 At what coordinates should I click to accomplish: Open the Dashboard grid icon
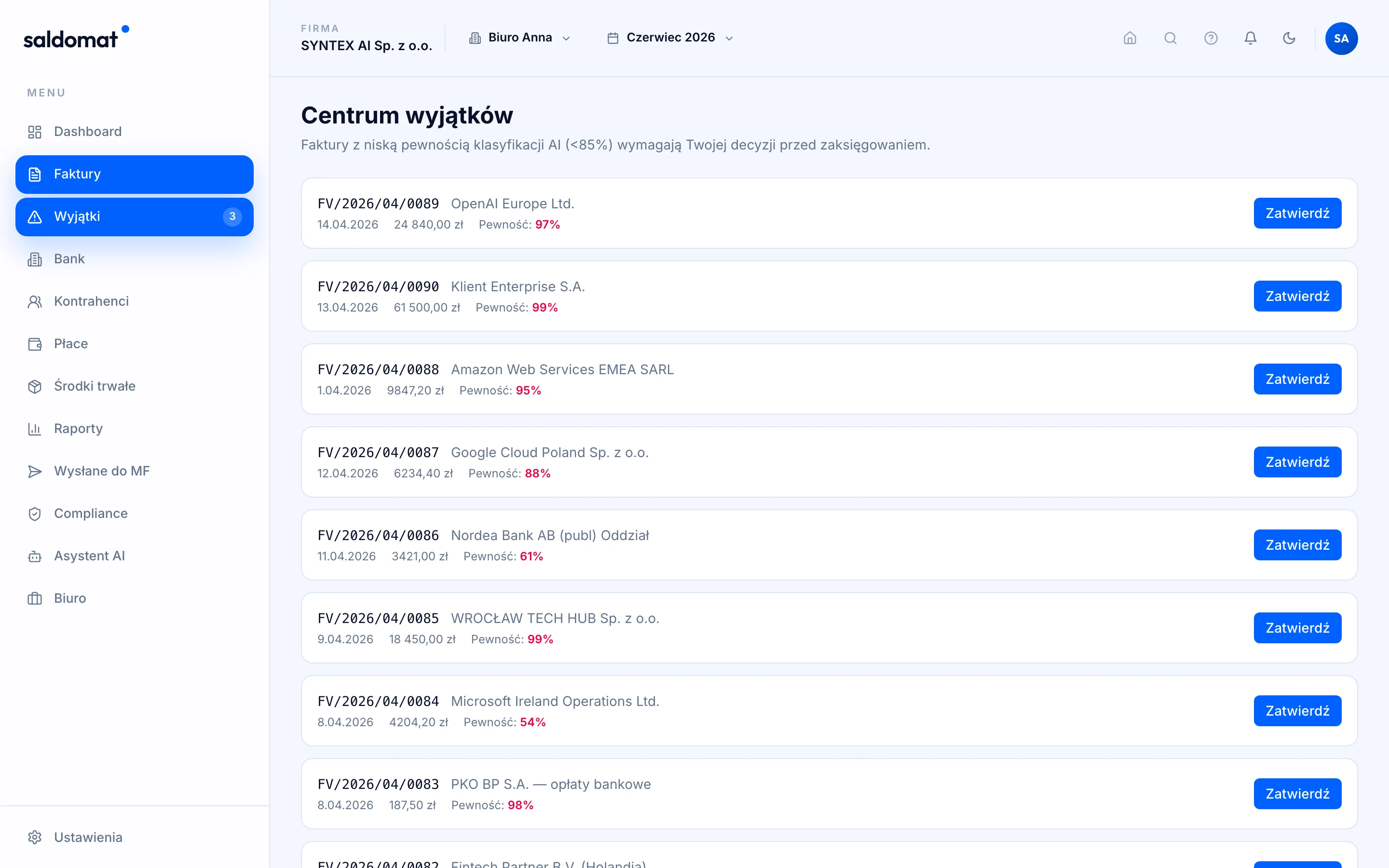tap(34, 132)
